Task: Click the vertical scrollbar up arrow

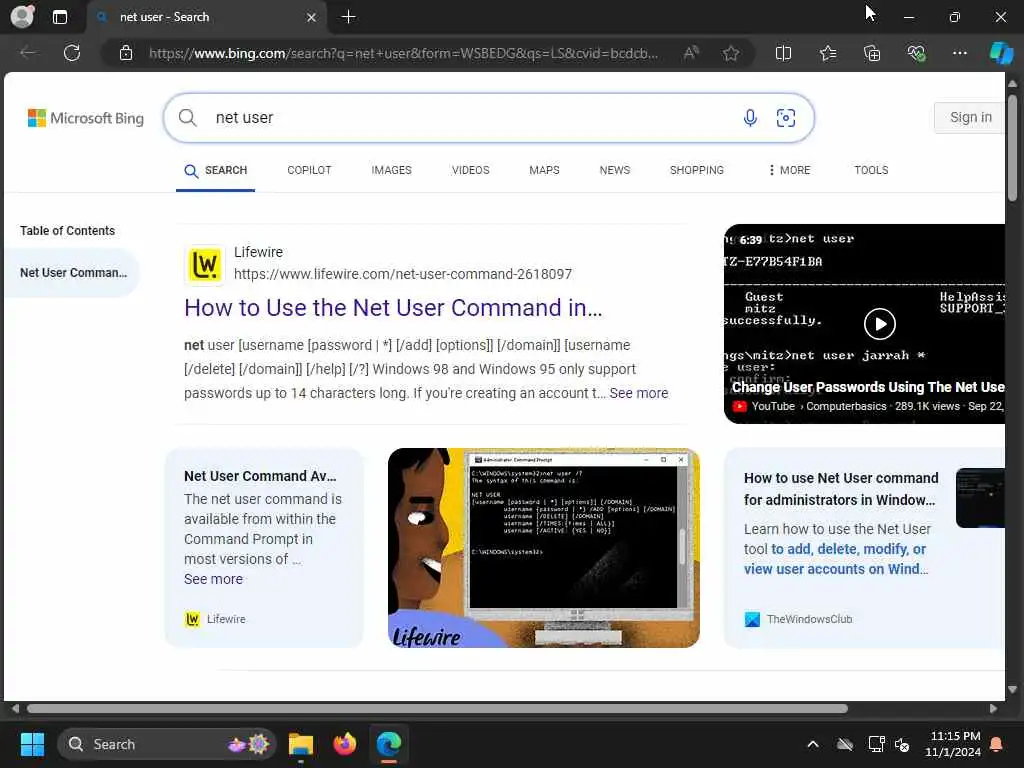Action: coord(1012,84)
